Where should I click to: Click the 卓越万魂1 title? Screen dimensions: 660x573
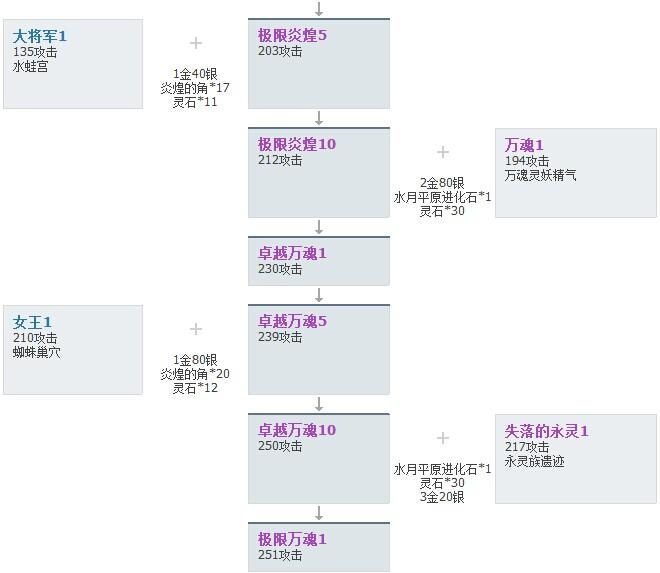point(292,253)
